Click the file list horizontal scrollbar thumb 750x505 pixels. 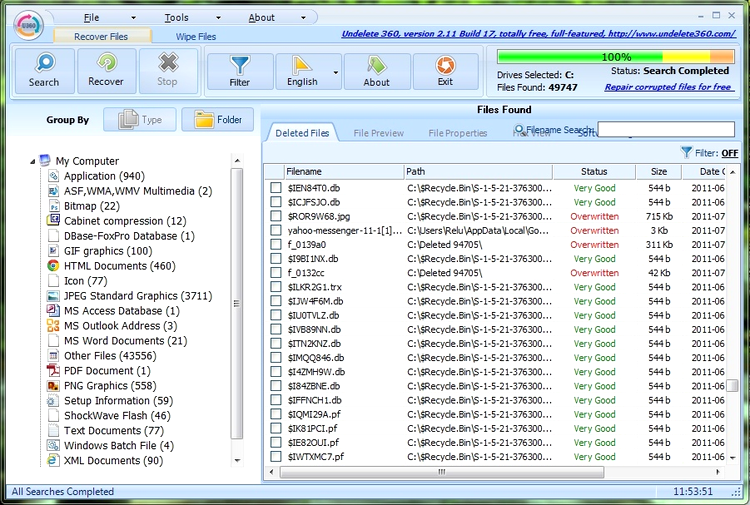[x=442, y=472]
